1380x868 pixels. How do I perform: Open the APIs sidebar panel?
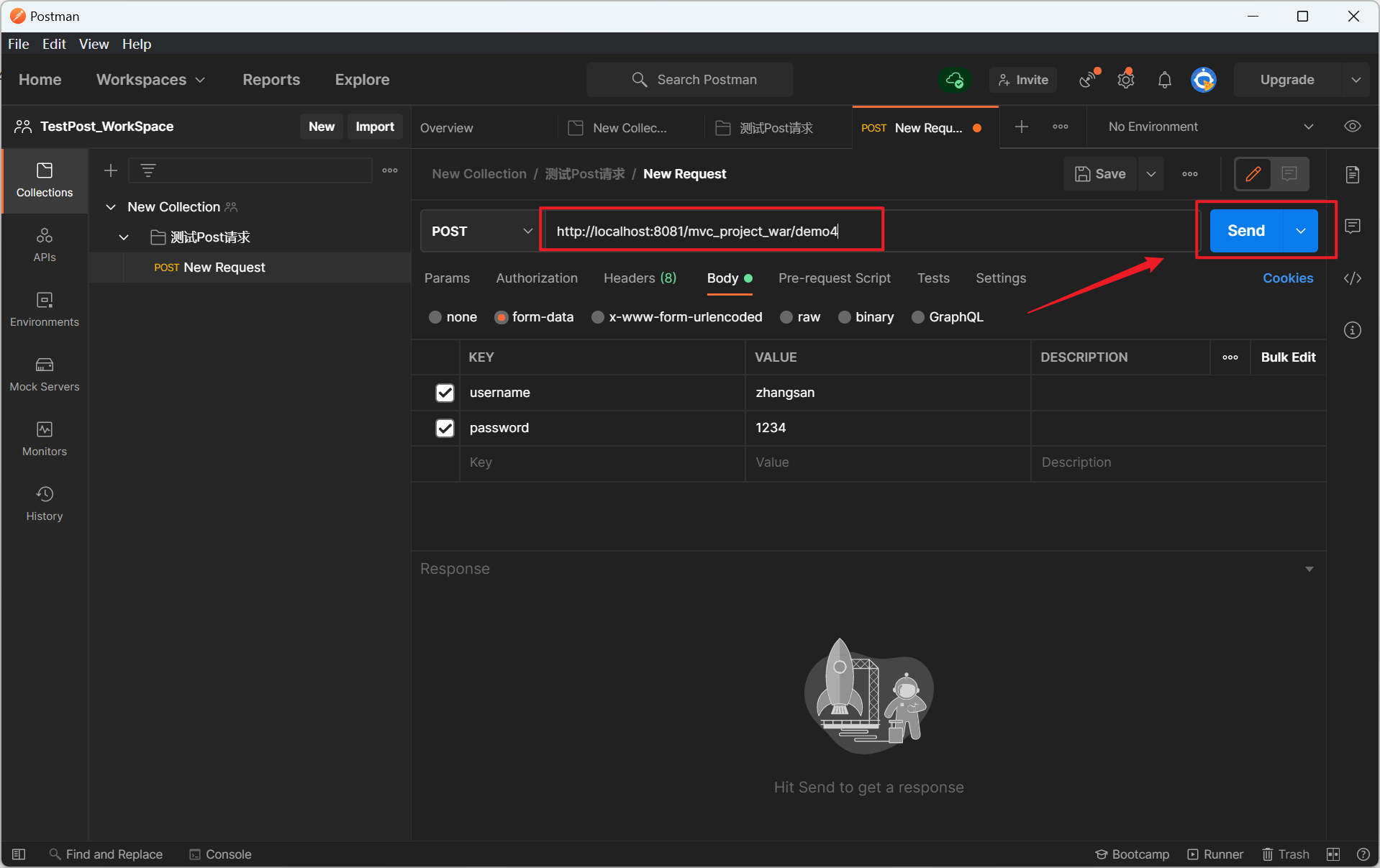pos(45,245)
